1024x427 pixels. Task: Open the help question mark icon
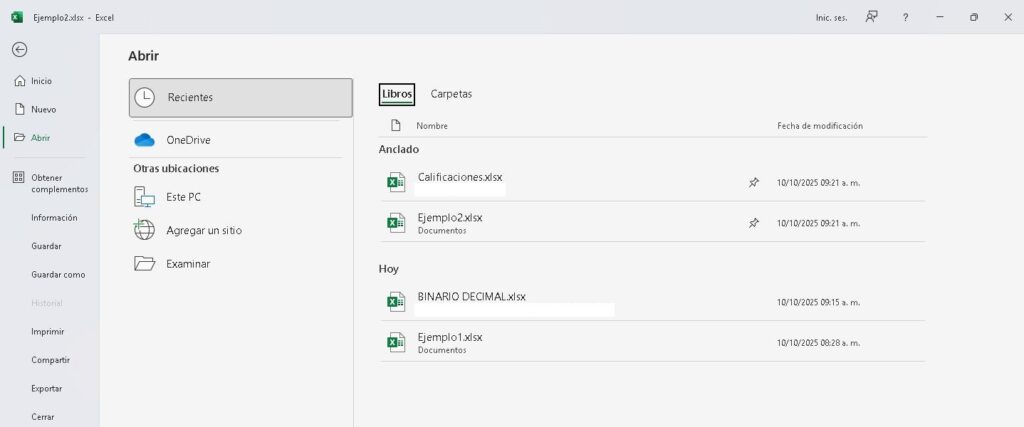(x=905, y=18)
